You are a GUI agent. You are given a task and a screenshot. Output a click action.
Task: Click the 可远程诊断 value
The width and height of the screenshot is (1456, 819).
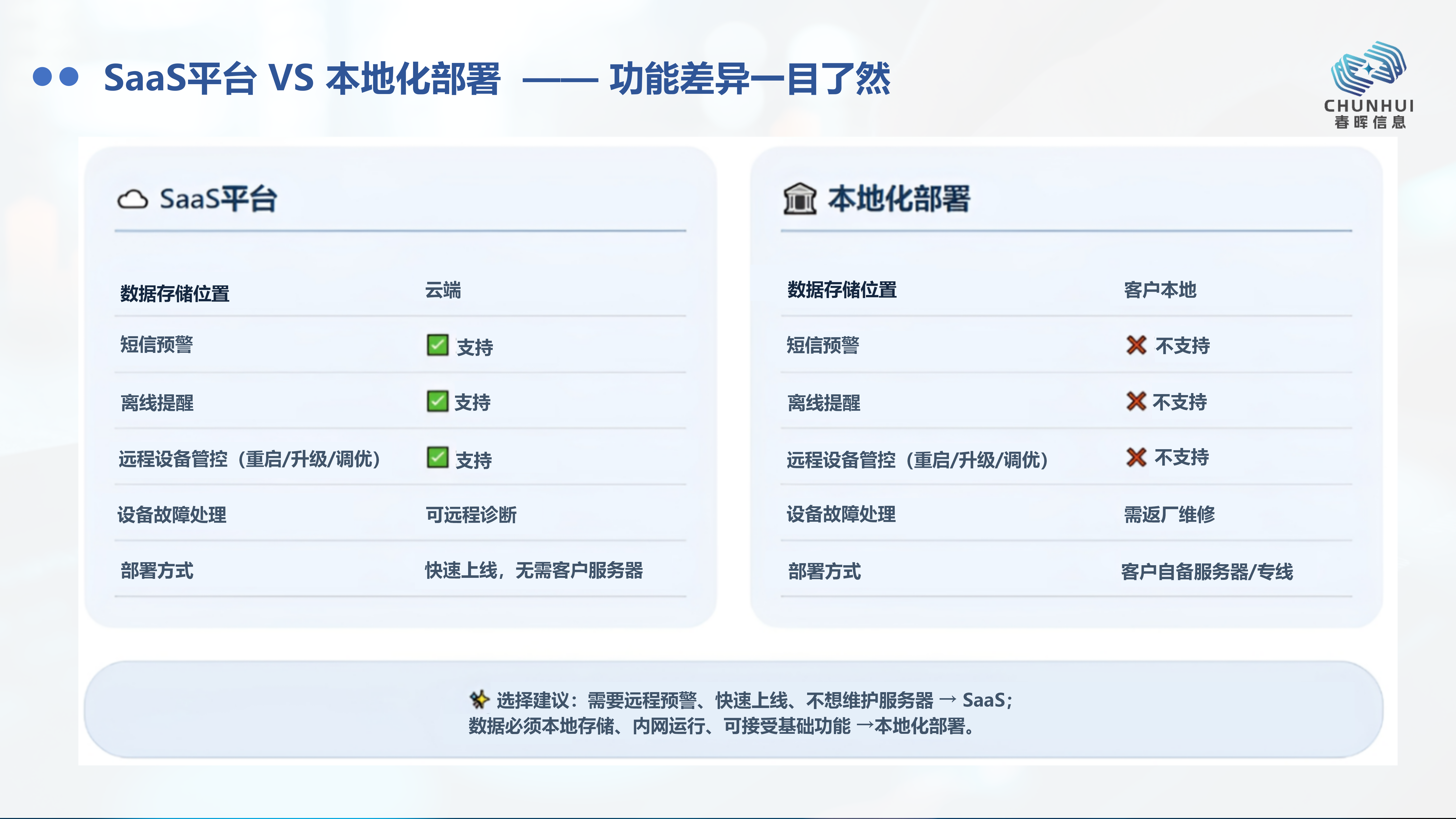(x=471, y=515)
